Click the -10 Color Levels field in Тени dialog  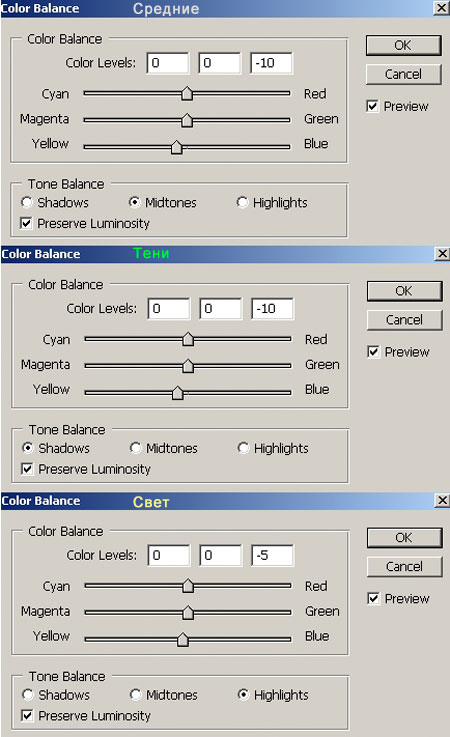click(x=272, y=309)
